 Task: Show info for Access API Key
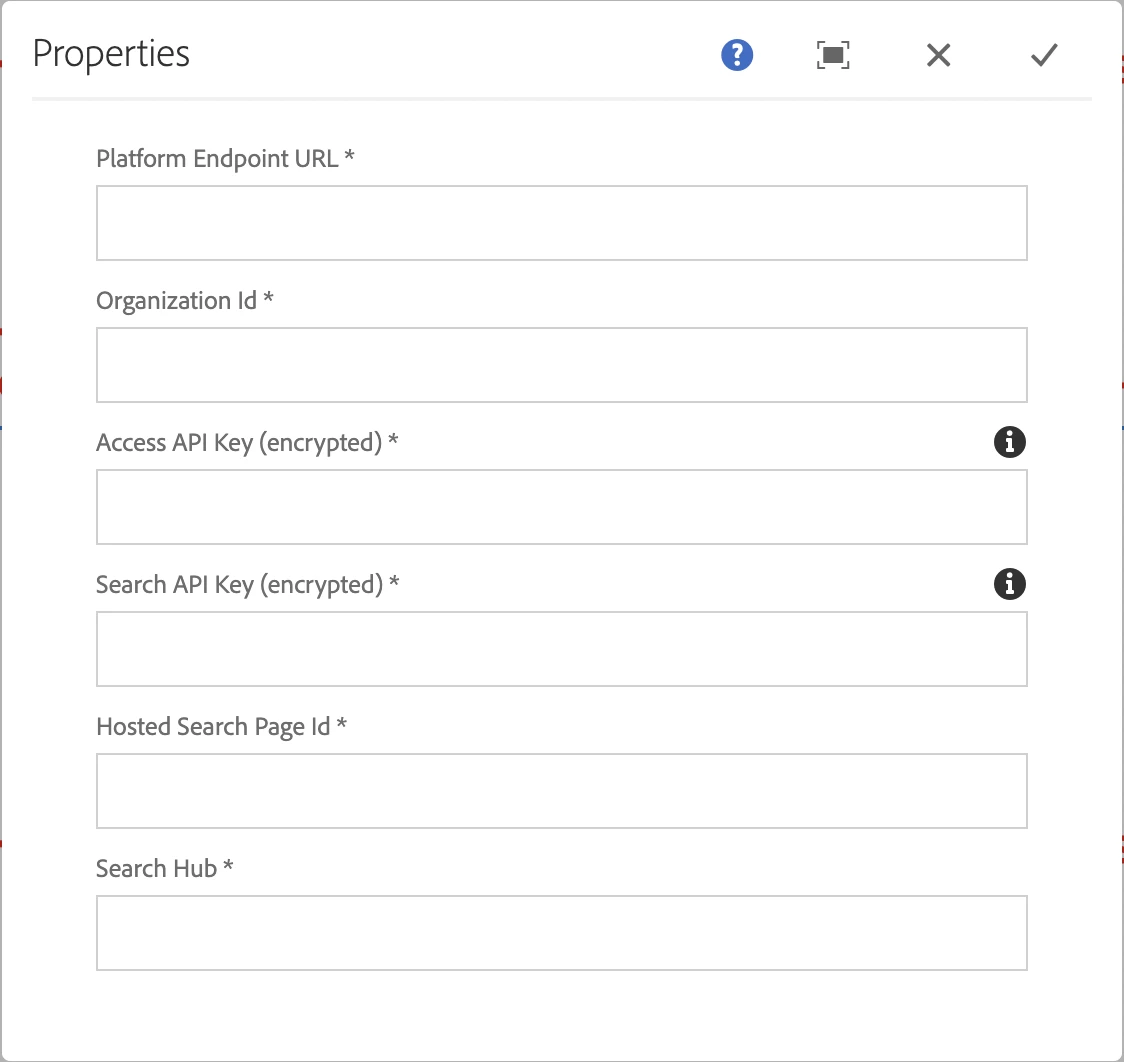pos(1010,442)
